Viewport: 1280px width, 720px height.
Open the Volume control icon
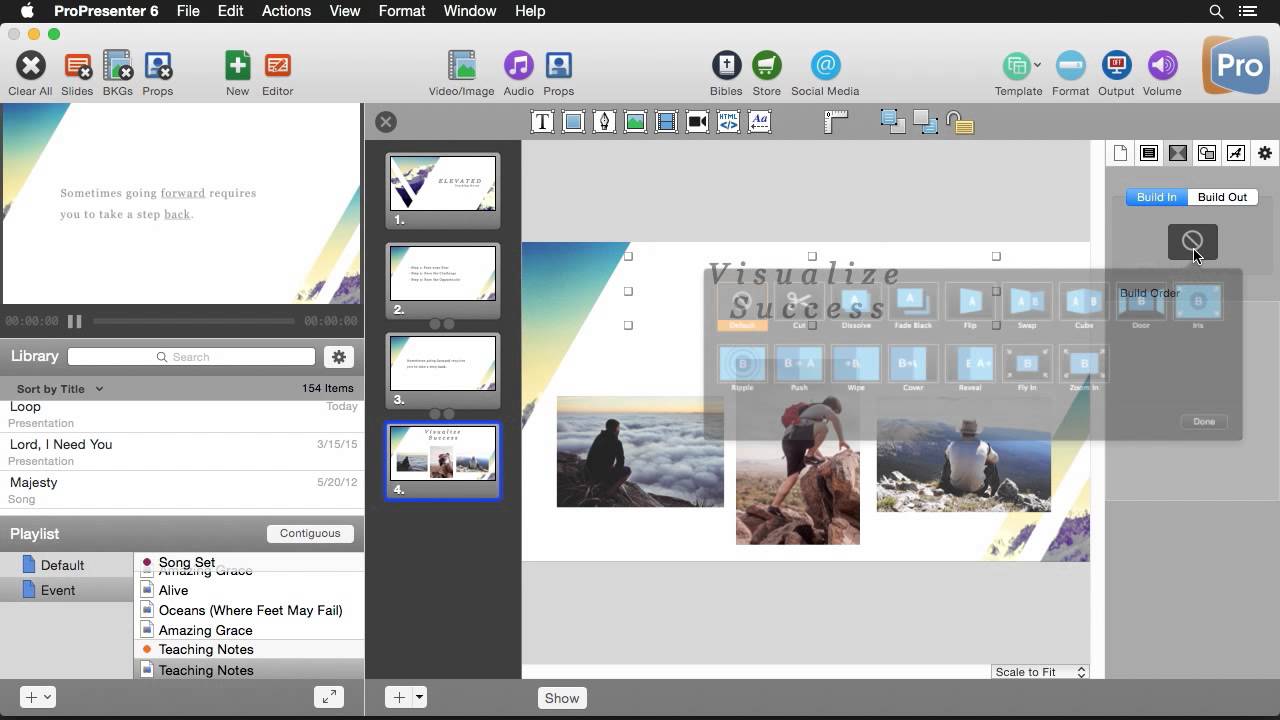(1162, 66)
